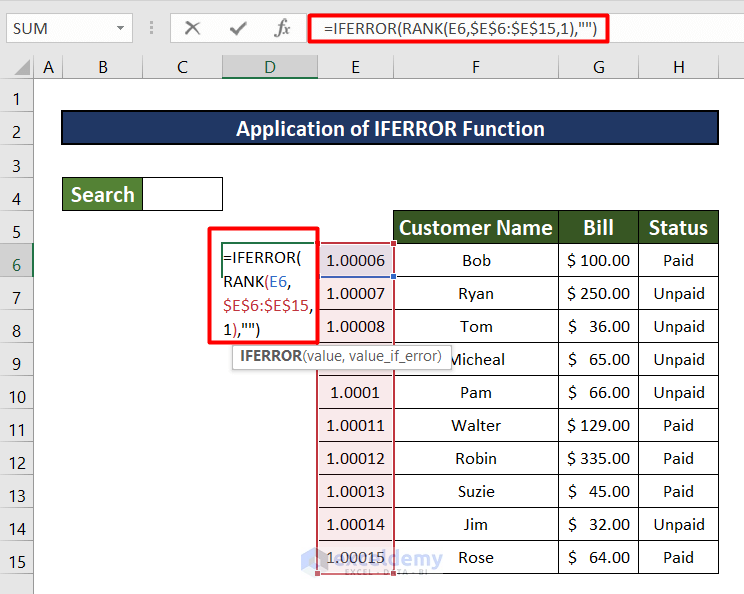Open the Insert Function fx dialog
This screenshot has width=744, height=594.
point(283,28)
